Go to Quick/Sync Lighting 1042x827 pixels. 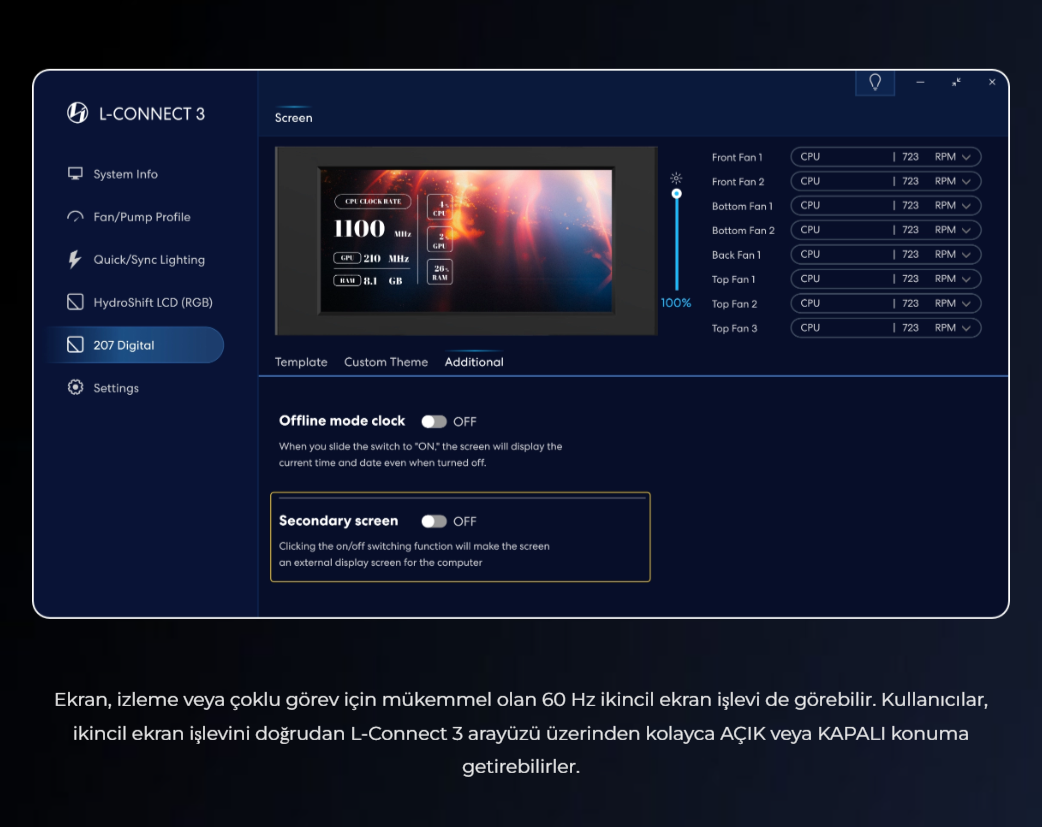pyautogui.click(x=149, y=259)
